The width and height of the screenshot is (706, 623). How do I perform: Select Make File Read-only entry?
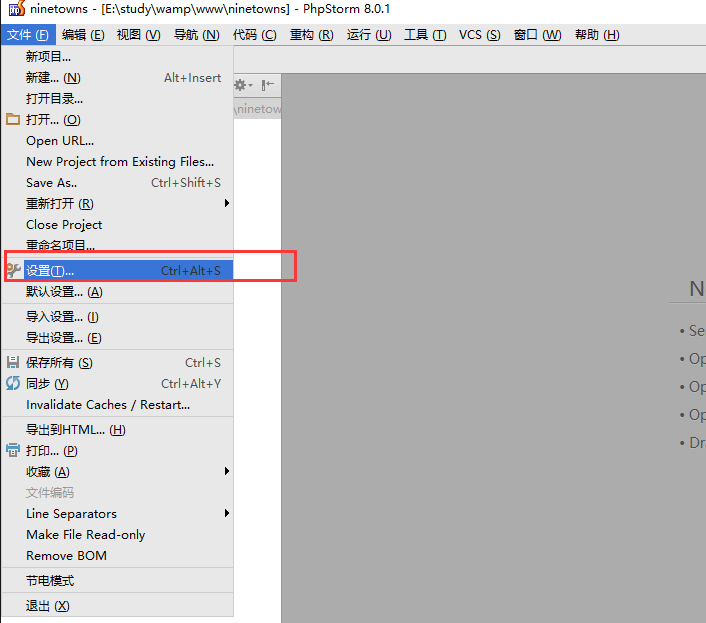118,534
